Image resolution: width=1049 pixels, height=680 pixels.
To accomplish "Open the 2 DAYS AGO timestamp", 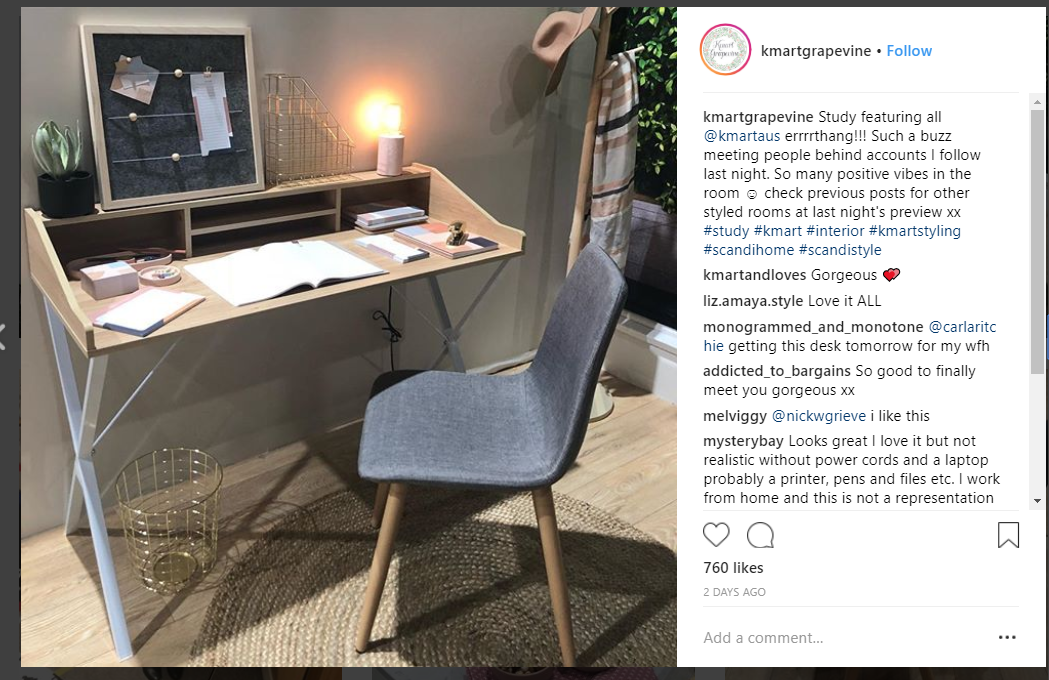I will (734, 592).
